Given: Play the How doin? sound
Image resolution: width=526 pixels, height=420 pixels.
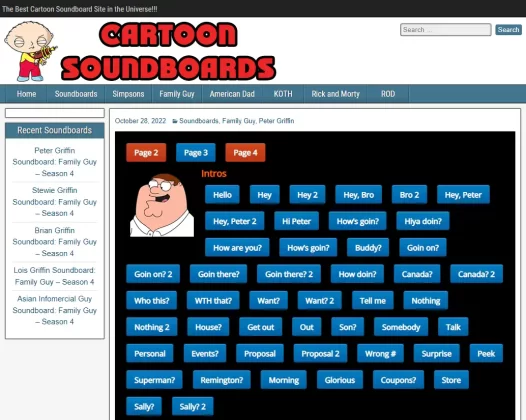Looking at the screenshot, I should tap(357, 274).
